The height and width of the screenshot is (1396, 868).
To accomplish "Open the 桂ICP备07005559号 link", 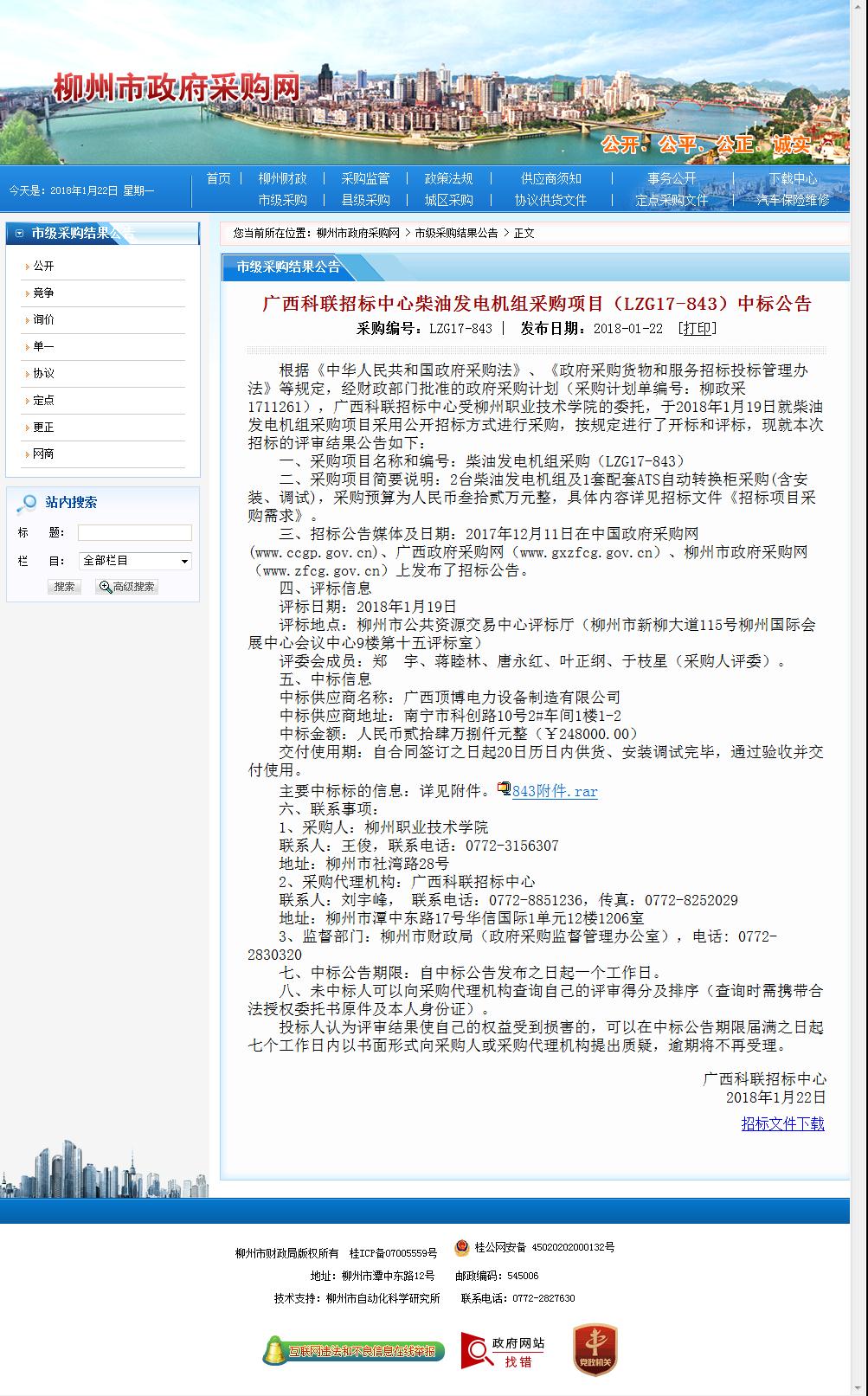I will [x=393, y=1253].
